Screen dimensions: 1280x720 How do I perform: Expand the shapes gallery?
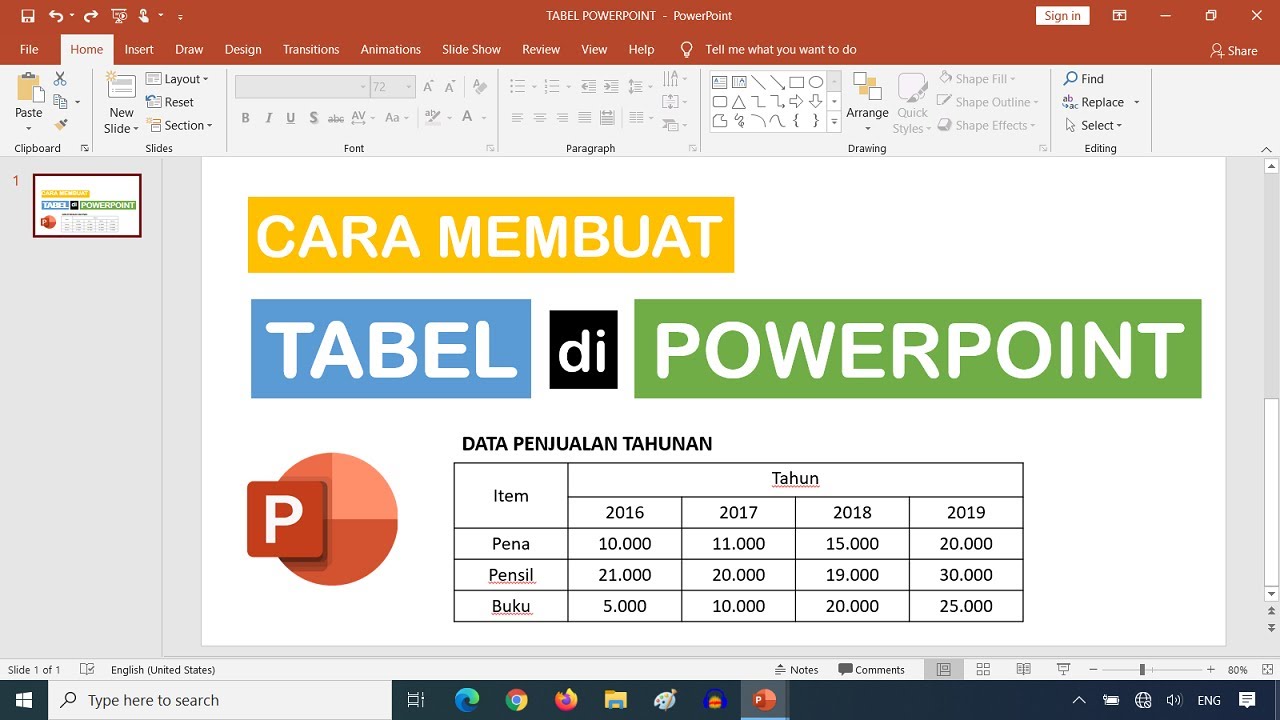pos(834,122)
